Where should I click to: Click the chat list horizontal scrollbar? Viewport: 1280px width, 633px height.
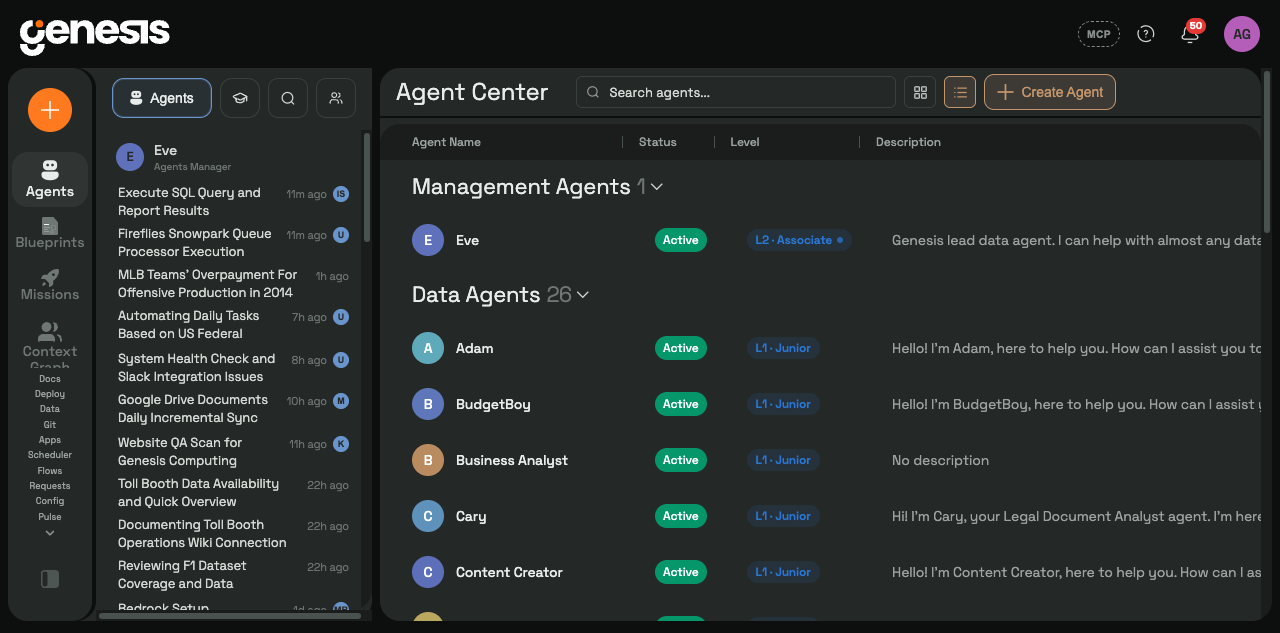pos(230,616)
